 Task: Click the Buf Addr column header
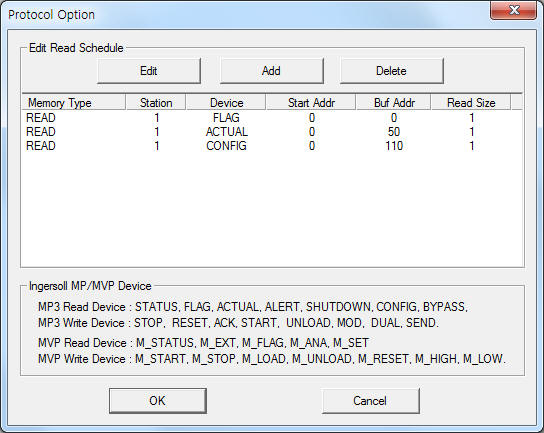pyautogui.click(x=394, y=103)
